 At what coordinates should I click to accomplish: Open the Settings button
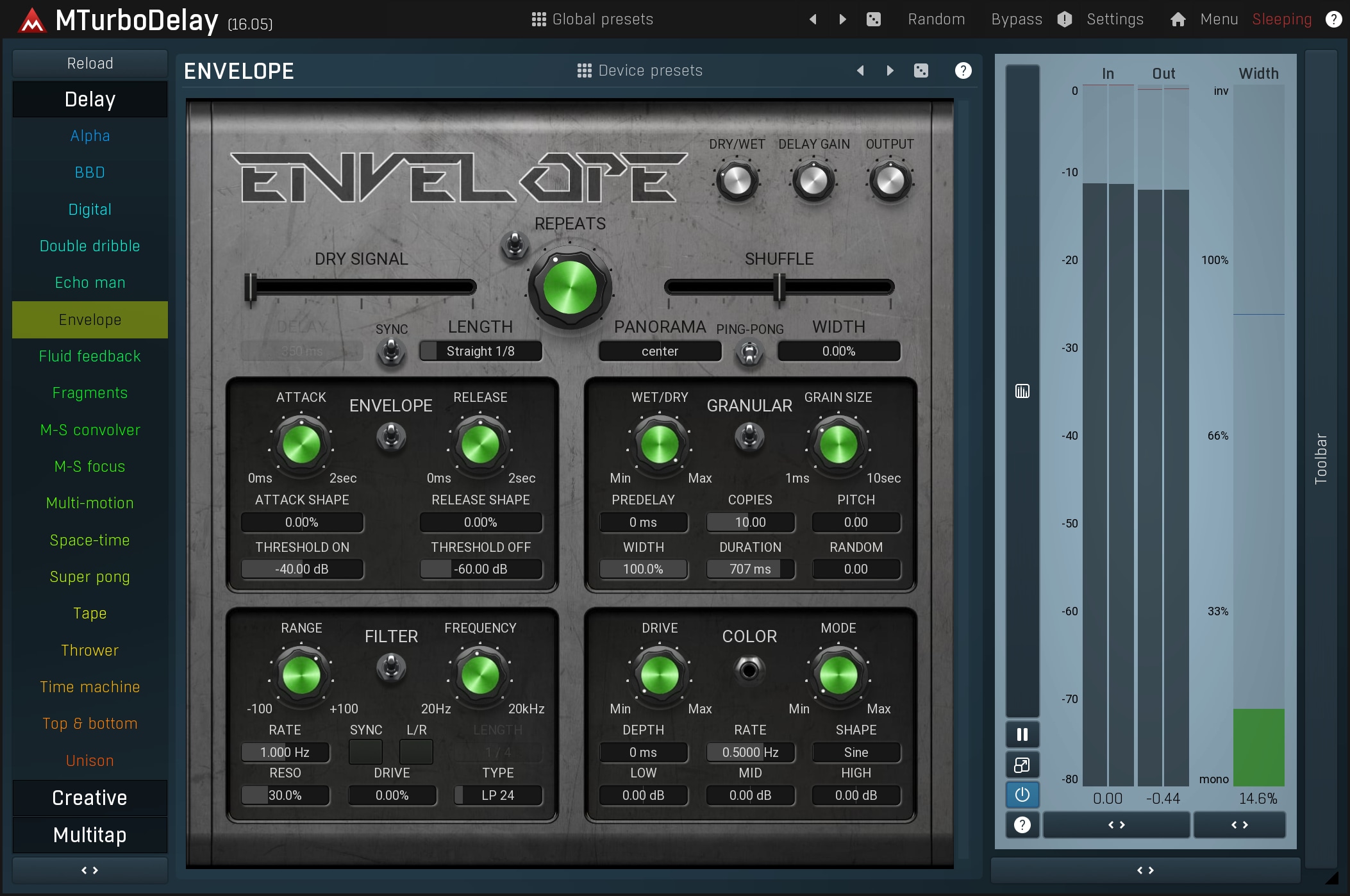(1115, 19)
